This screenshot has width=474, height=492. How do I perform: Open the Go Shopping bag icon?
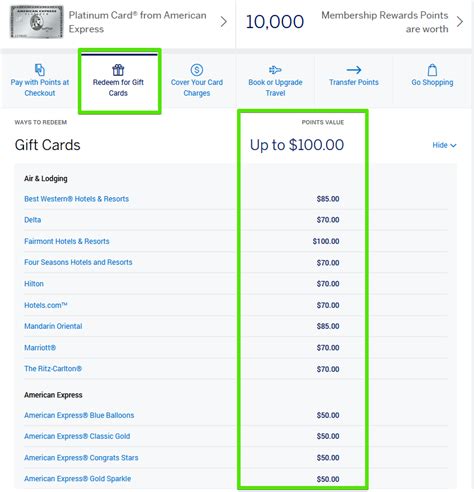click(432, 70)
